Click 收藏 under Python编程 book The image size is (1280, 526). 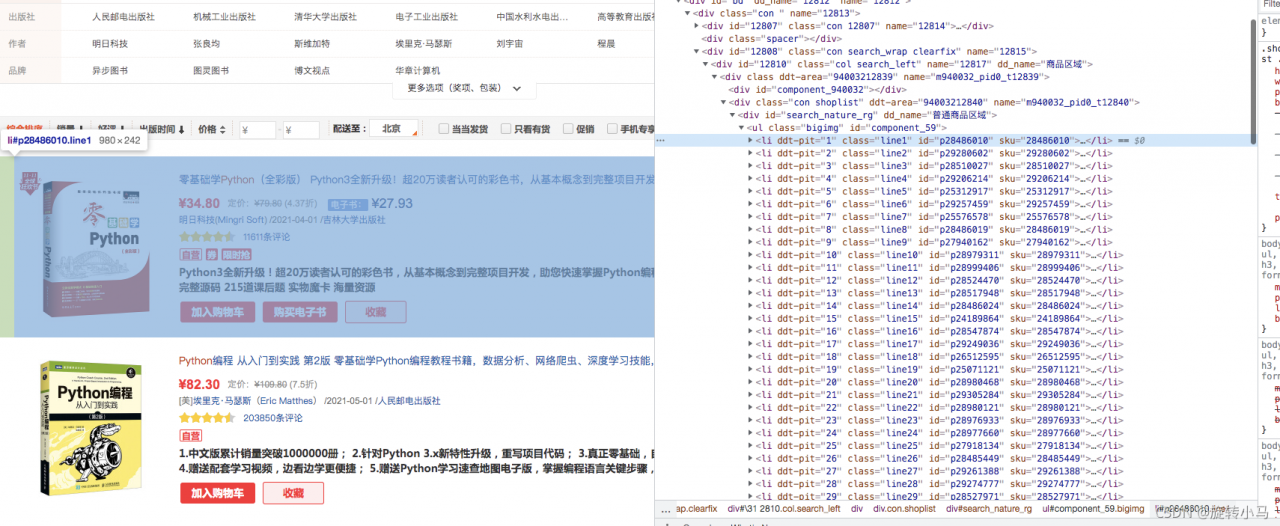[293, 493]
